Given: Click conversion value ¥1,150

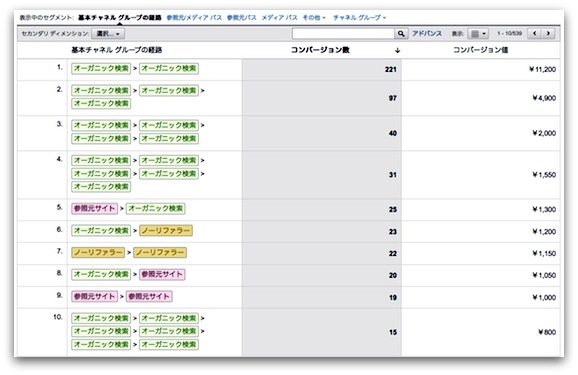Looking at the screenshot, I should (544, 253).
